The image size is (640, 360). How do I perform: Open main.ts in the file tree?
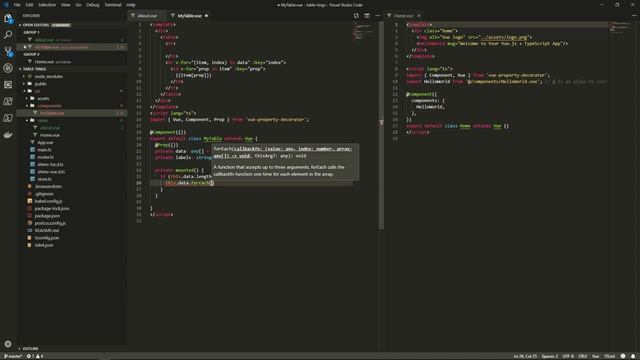click(x=44, y=150)
